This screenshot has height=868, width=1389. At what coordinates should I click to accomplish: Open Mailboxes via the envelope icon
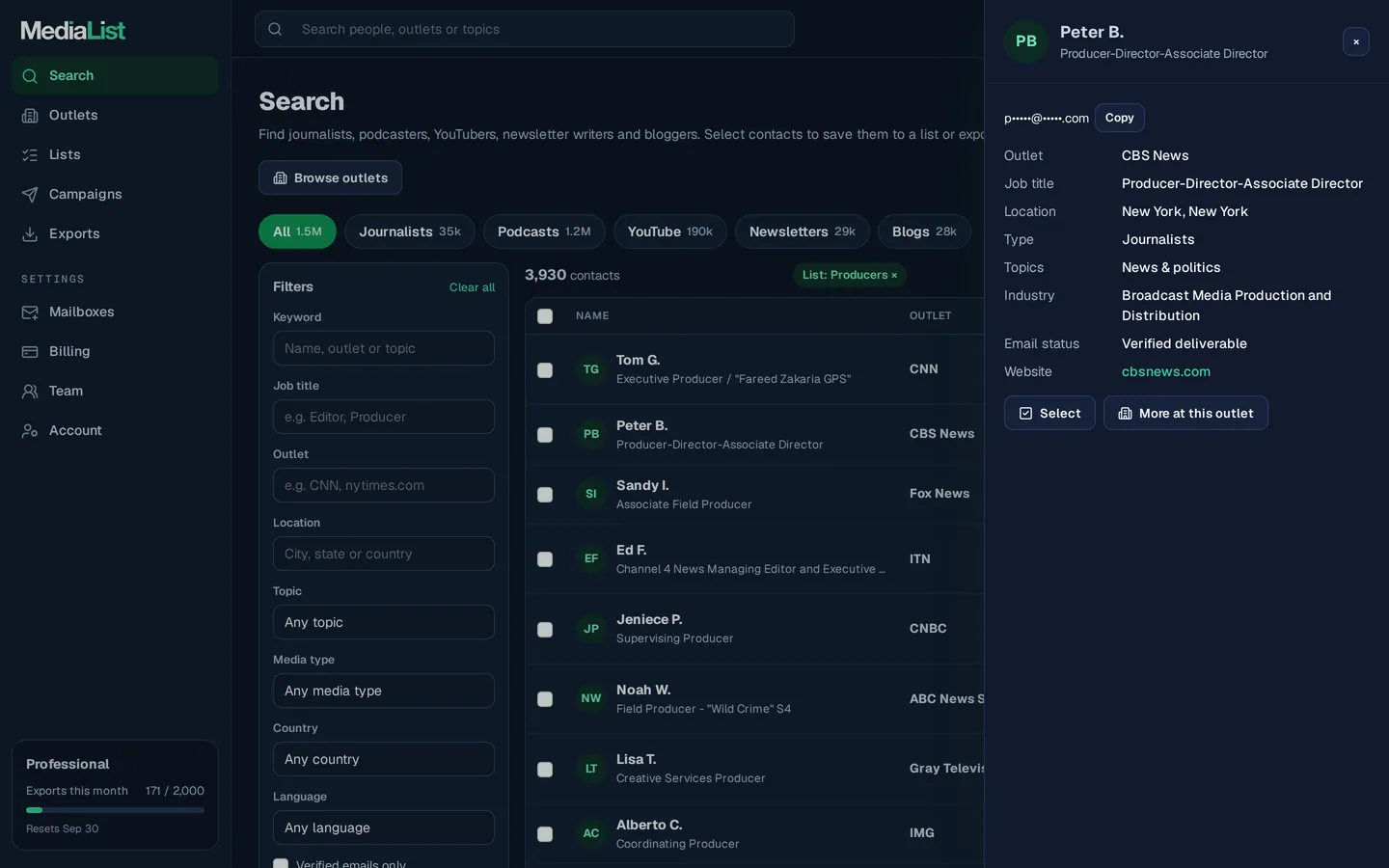click(30, 312)
